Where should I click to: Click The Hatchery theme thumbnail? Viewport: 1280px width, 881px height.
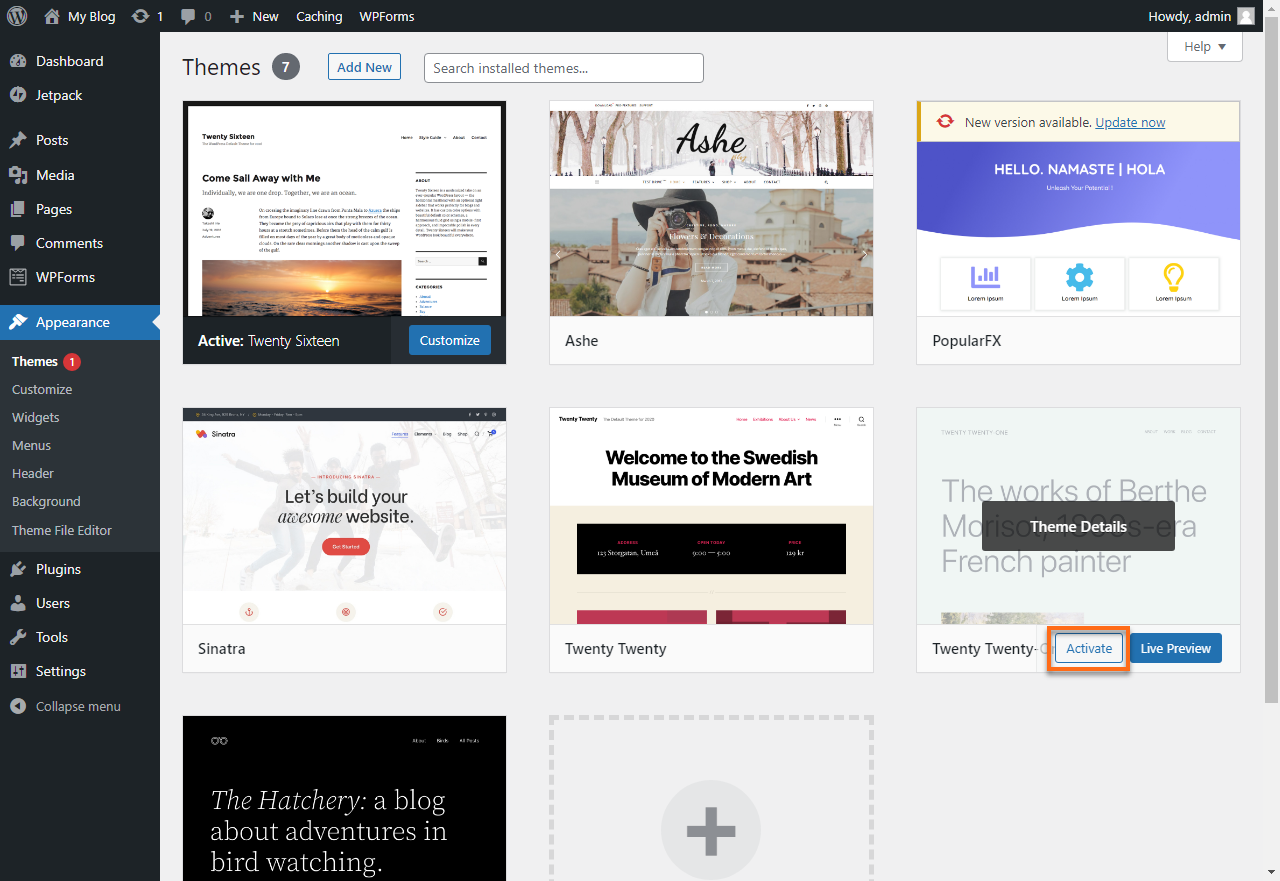(x=344, y=798)
